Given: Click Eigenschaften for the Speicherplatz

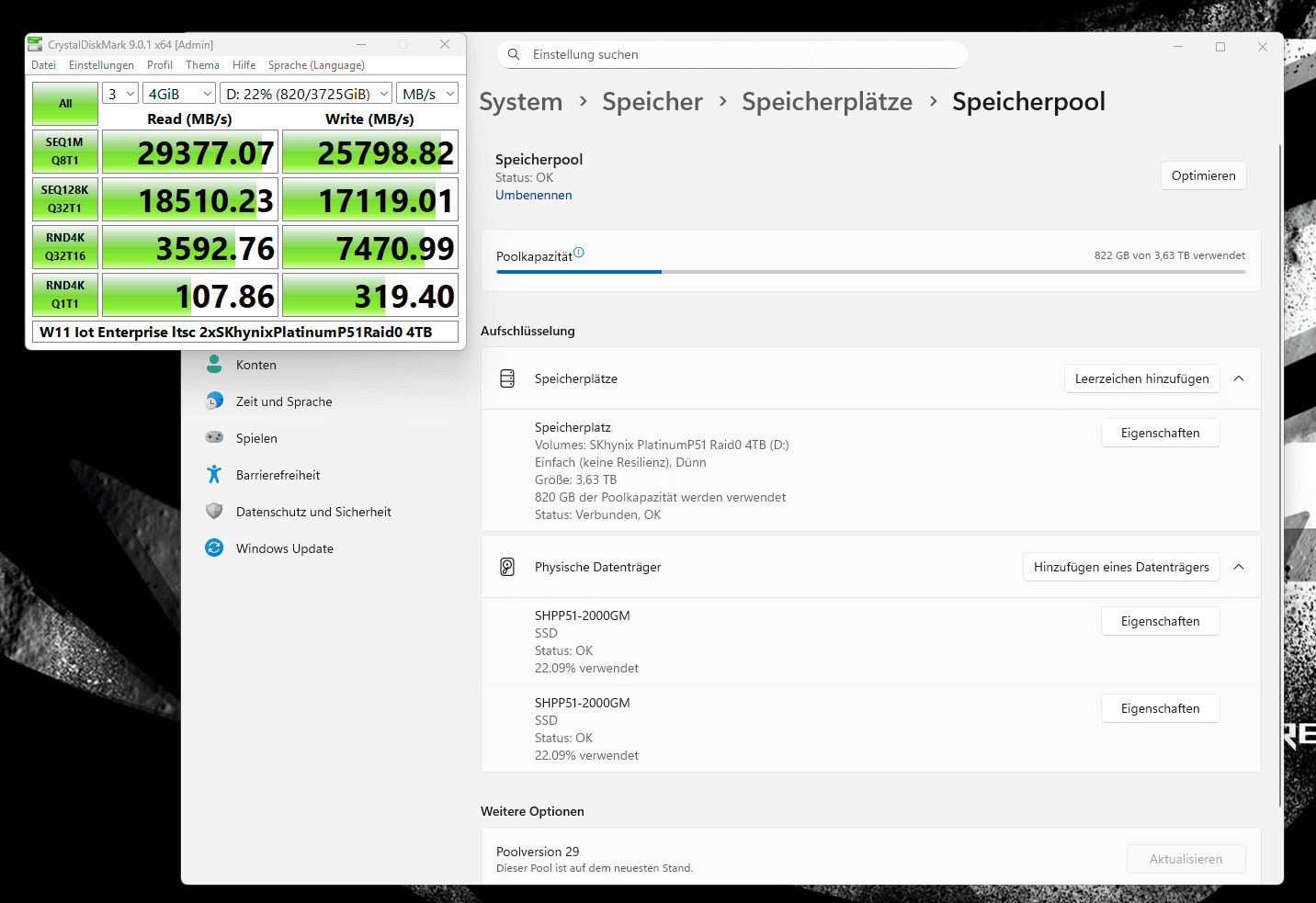Looking at the screenshot, I should 1161,433.
